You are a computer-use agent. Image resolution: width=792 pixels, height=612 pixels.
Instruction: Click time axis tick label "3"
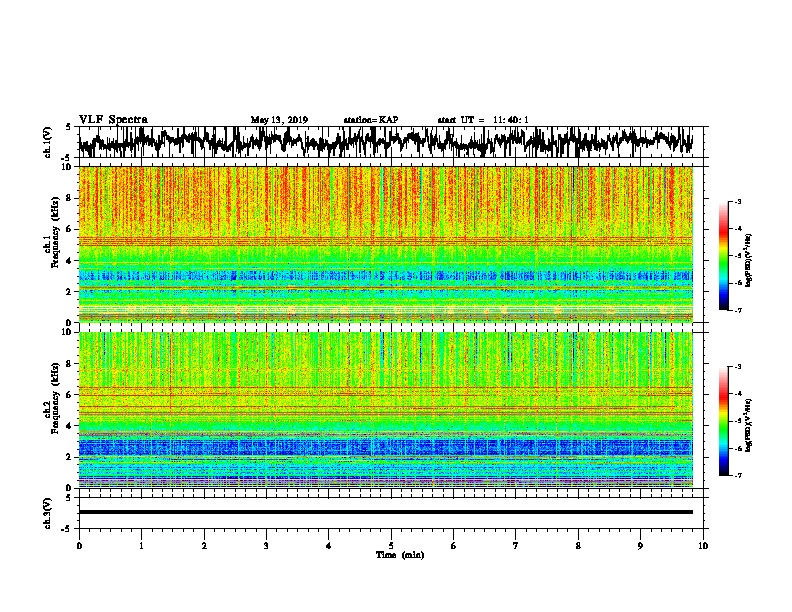266,546
